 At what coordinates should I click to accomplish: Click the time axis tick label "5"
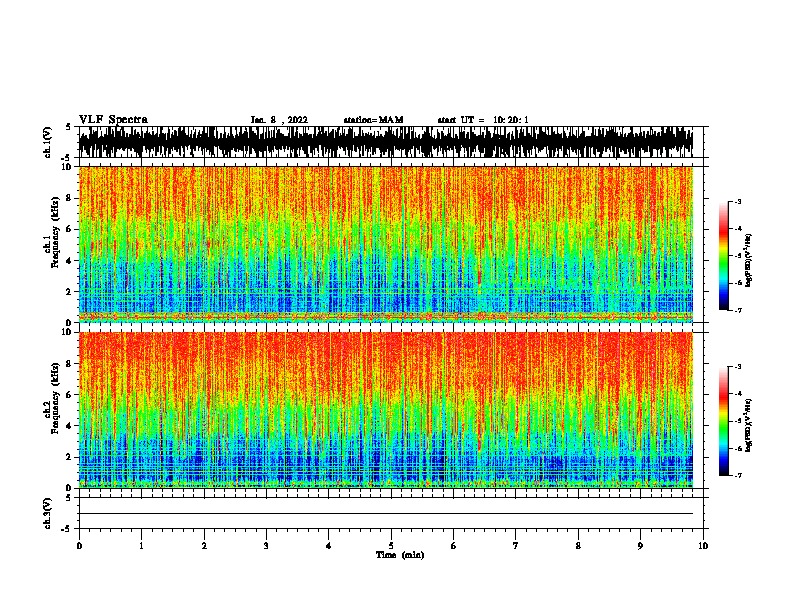point(391,546)
